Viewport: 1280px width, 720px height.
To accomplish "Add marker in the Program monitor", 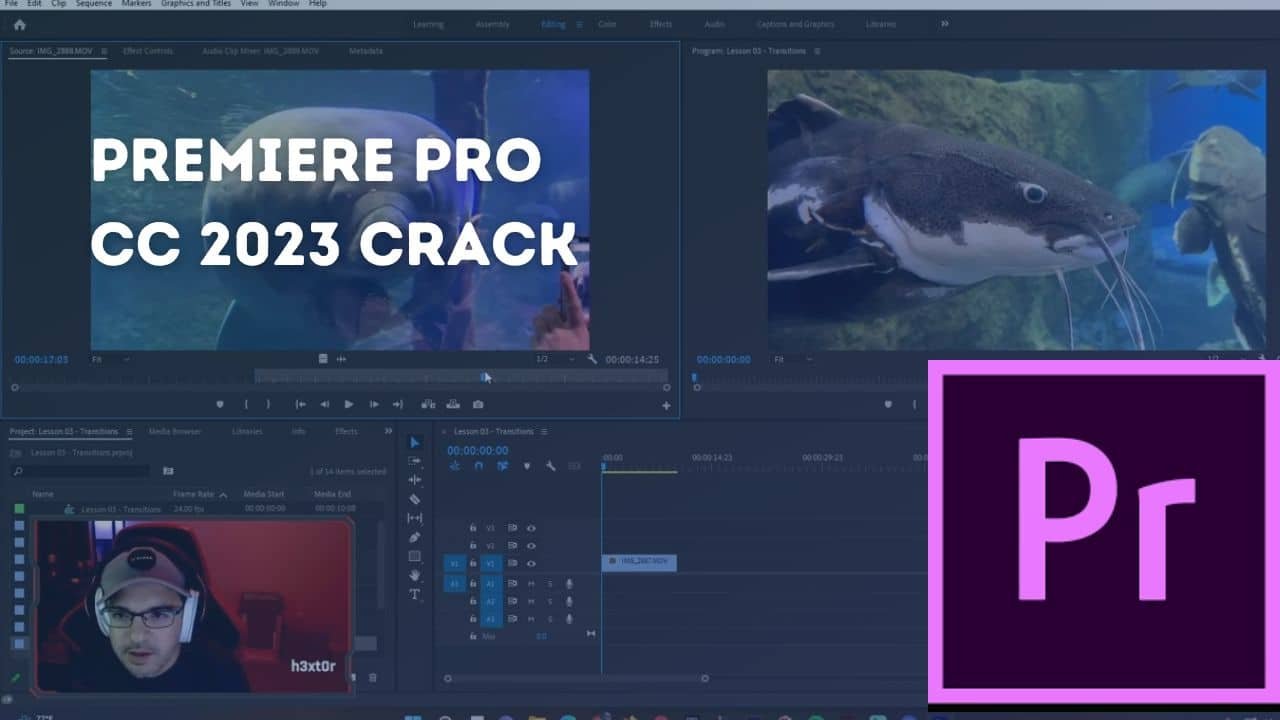I will click(888, 404).
